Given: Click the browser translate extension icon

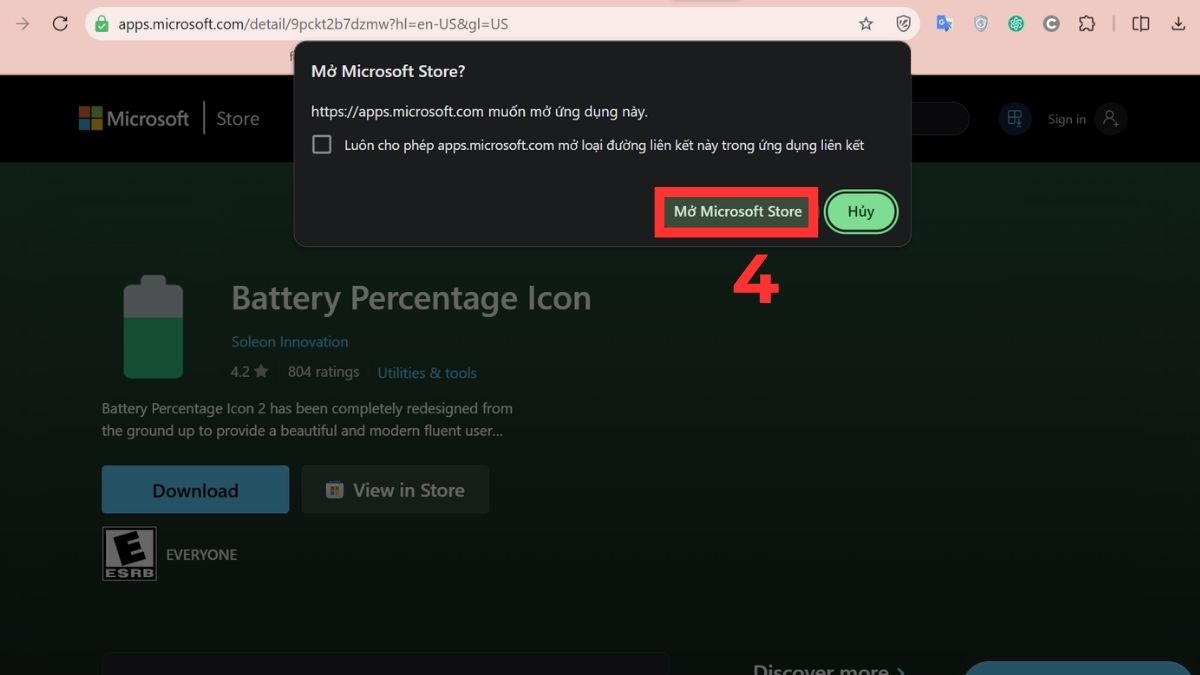Looking at the screenshot, I should coord(944,22).
